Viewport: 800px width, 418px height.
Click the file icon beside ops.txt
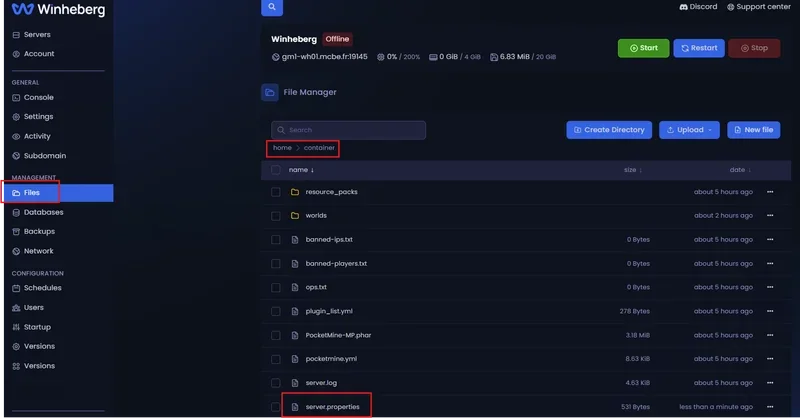tap(295, 287)
